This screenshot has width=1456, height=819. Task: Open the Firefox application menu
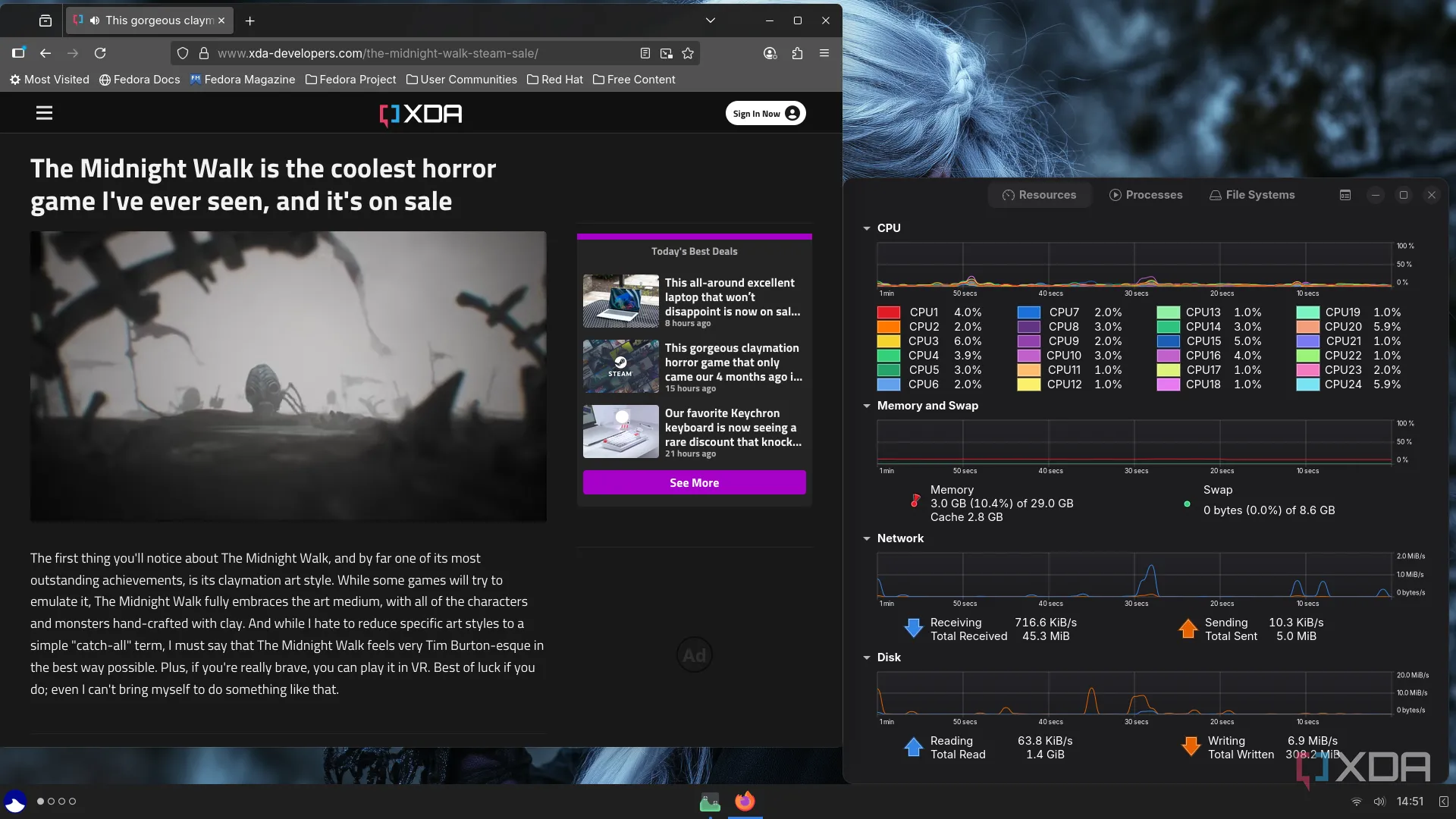(x=824, y=53)
